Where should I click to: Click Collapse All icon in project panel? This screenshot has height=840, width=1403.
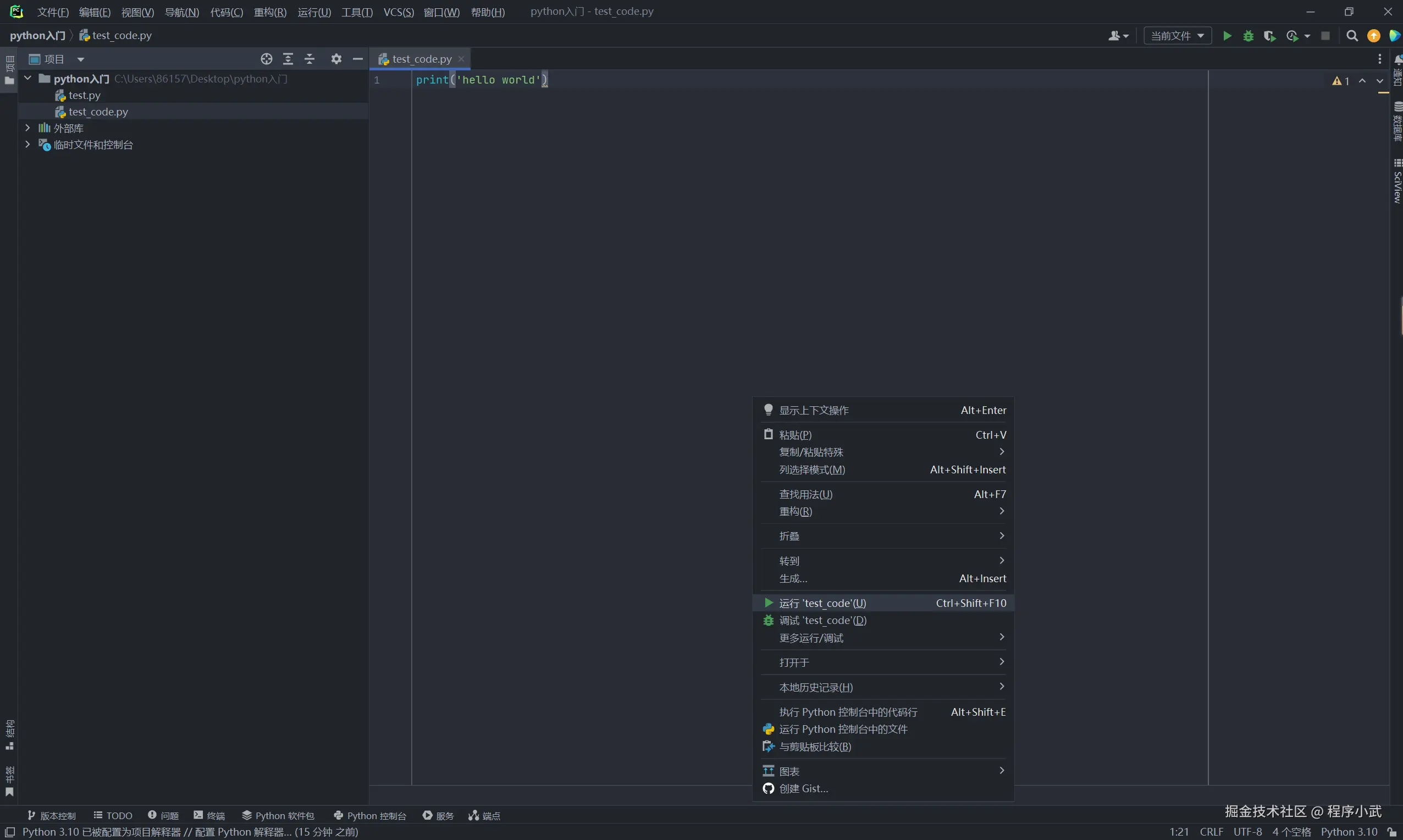pyautogui.click(x=310, y=59)
